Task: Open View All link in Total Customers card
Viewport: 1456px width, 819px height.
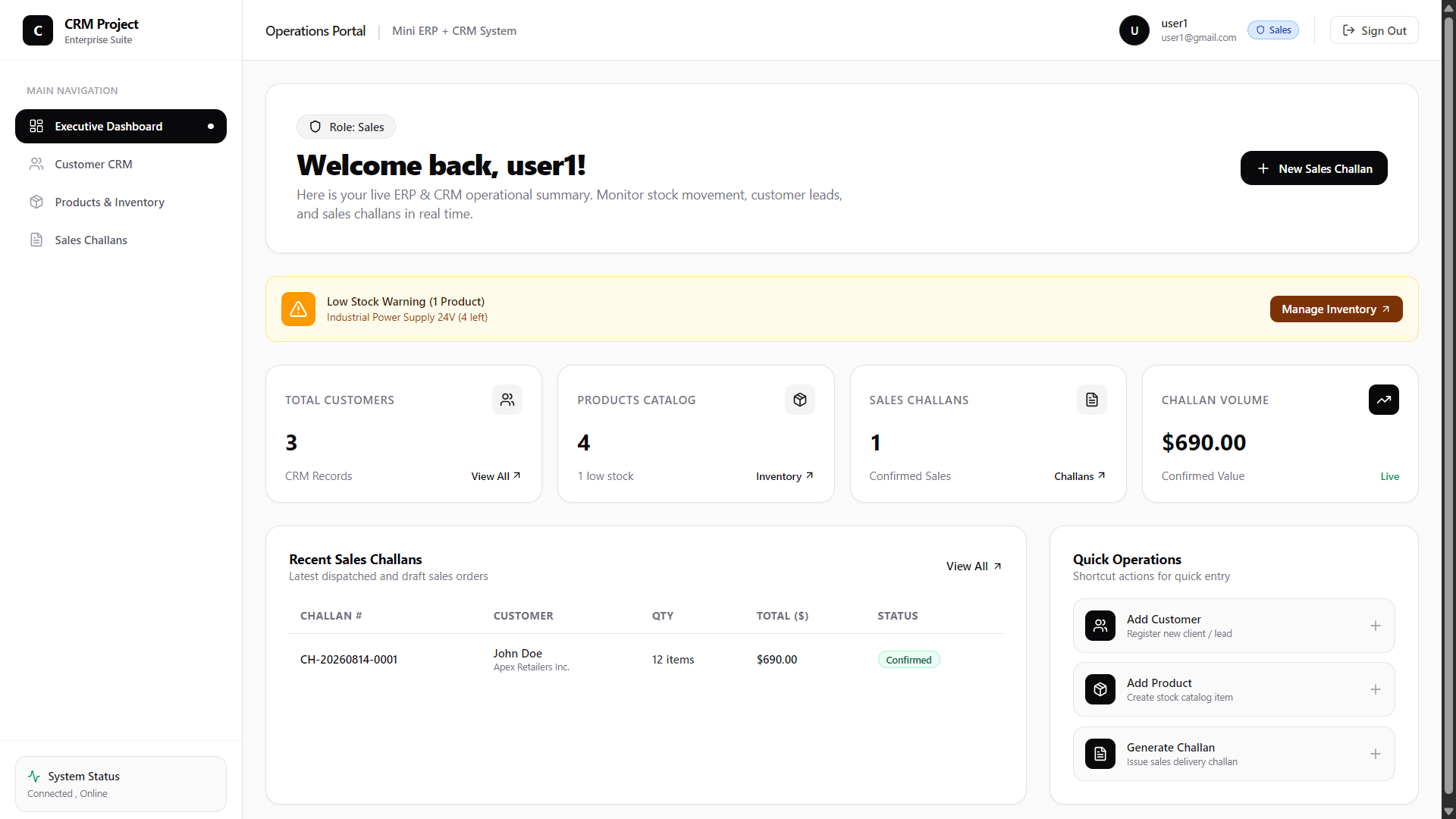Action: [x=496, y=476]
